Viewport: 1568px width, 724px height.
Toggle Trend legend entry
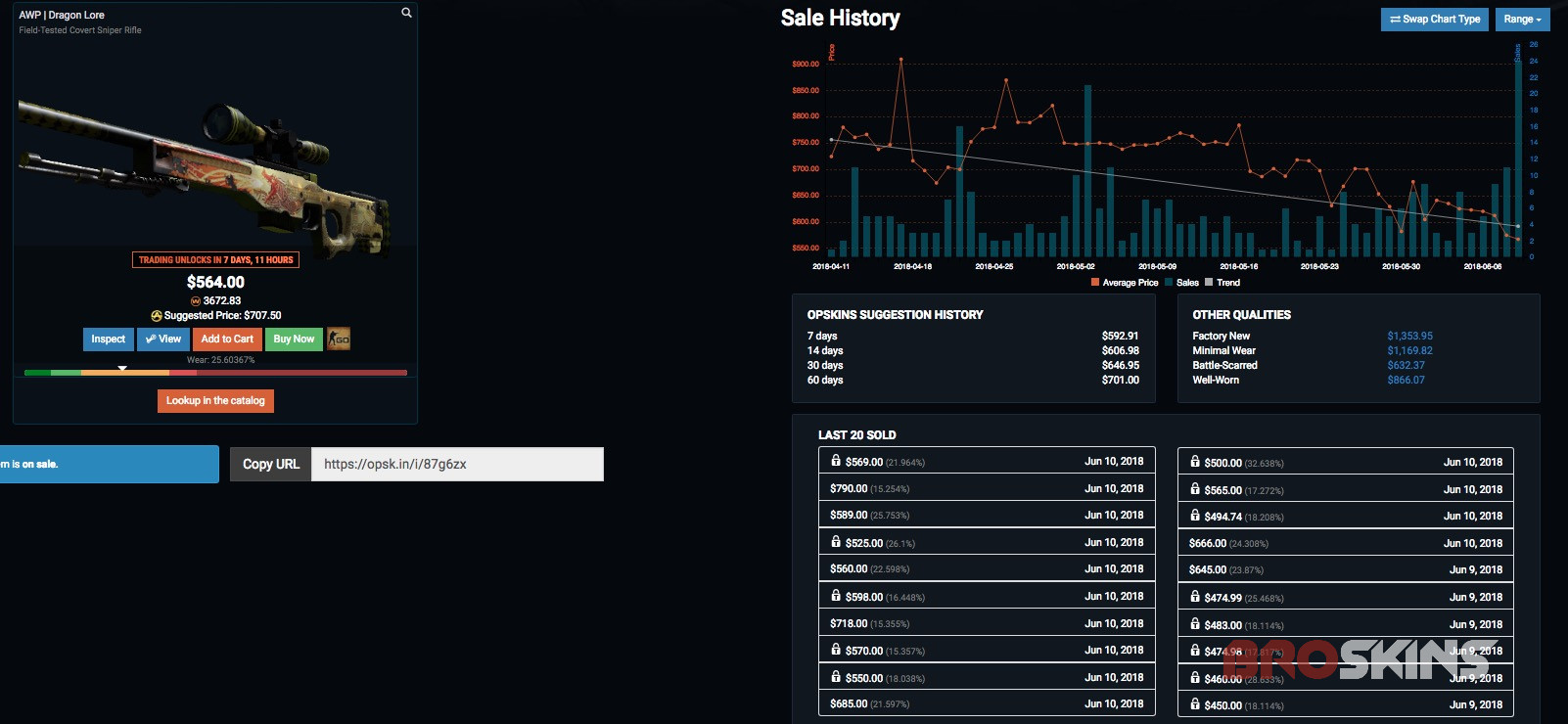[1222, 283]
